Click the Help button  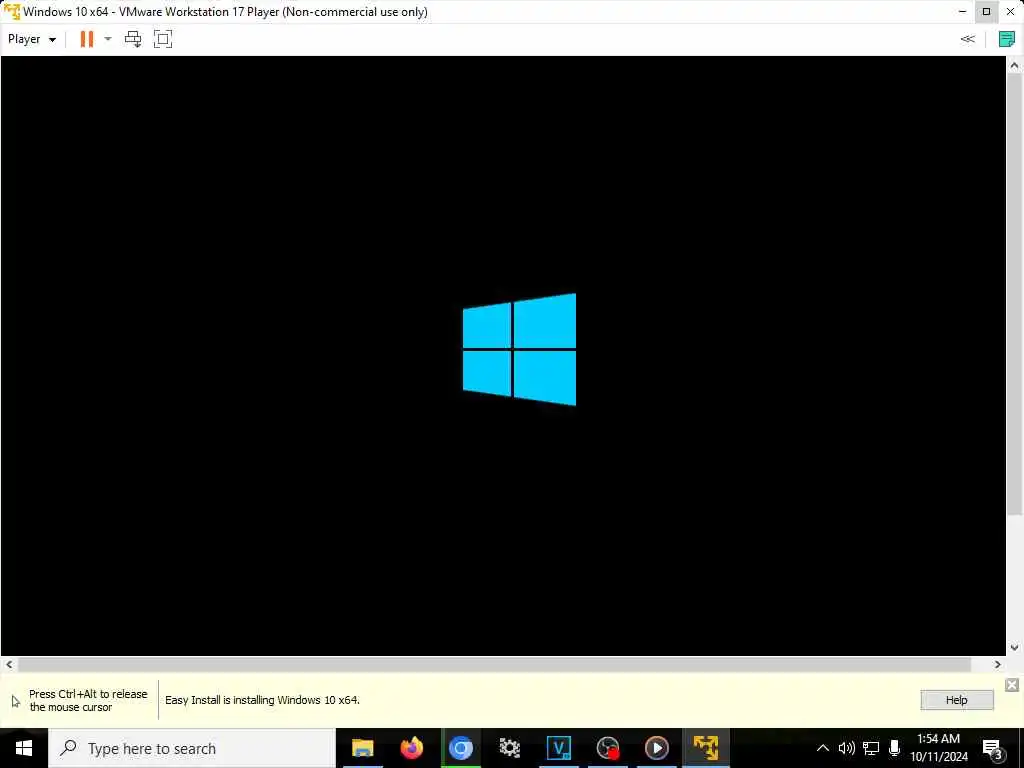(957, 700)
